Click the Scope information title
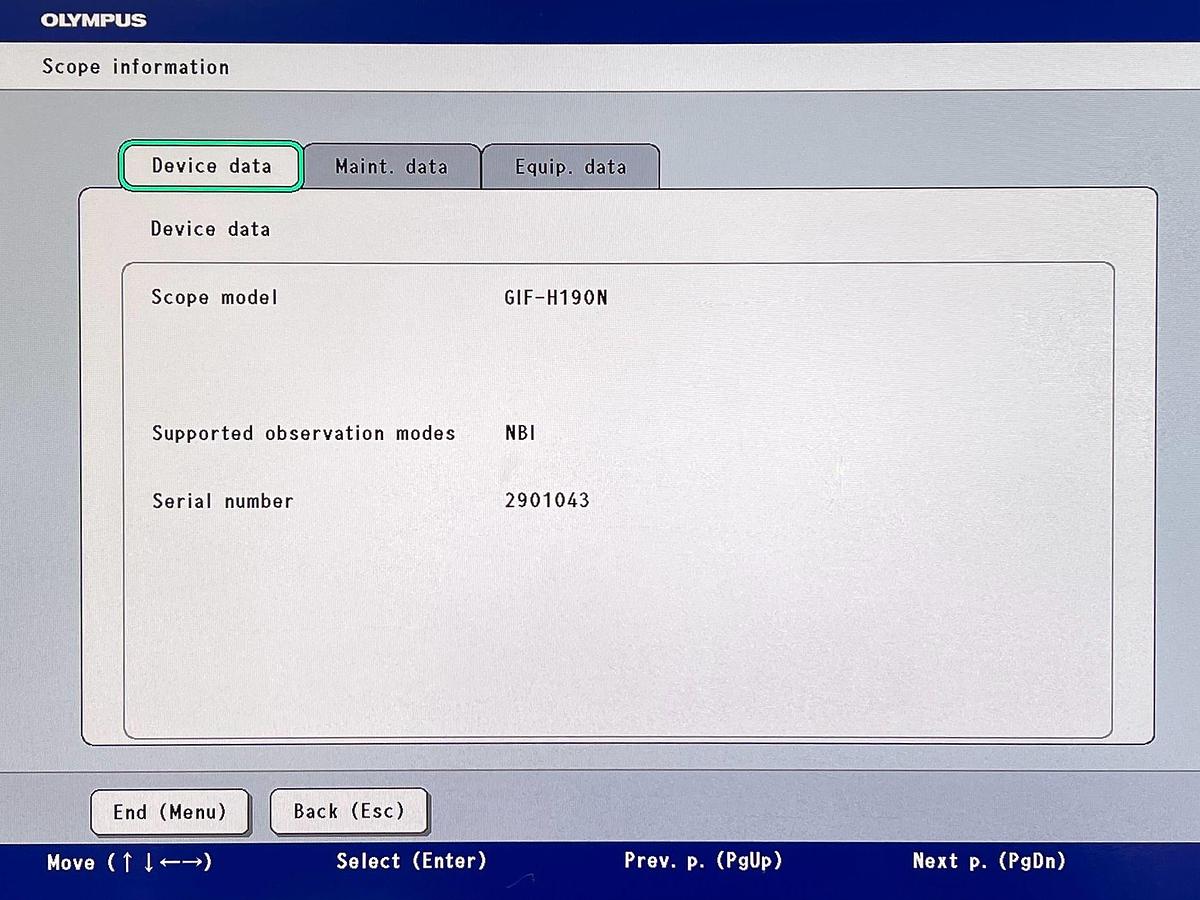The width and height of the screenshot is (1200, 900). (x=136, y=67)
